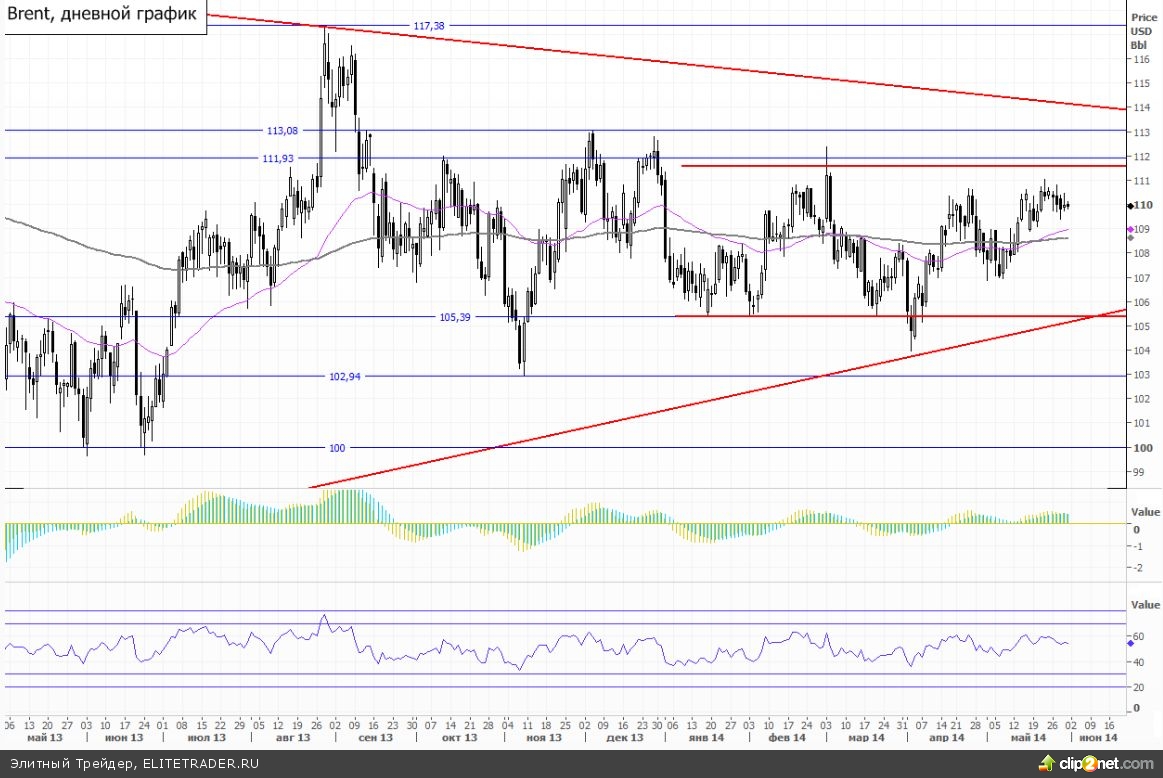Select the 117,38 price level label

(428, 25)
